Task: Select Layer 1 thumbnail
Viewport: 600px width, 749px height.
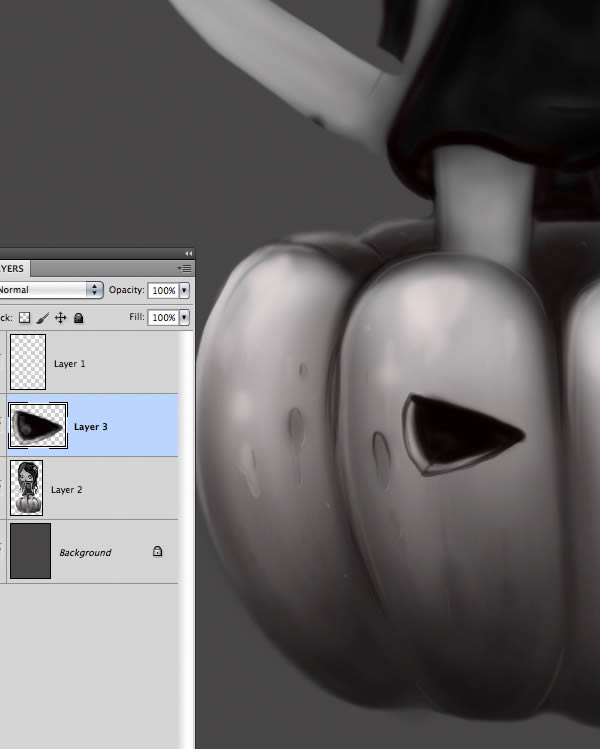Action: point(28,362)
